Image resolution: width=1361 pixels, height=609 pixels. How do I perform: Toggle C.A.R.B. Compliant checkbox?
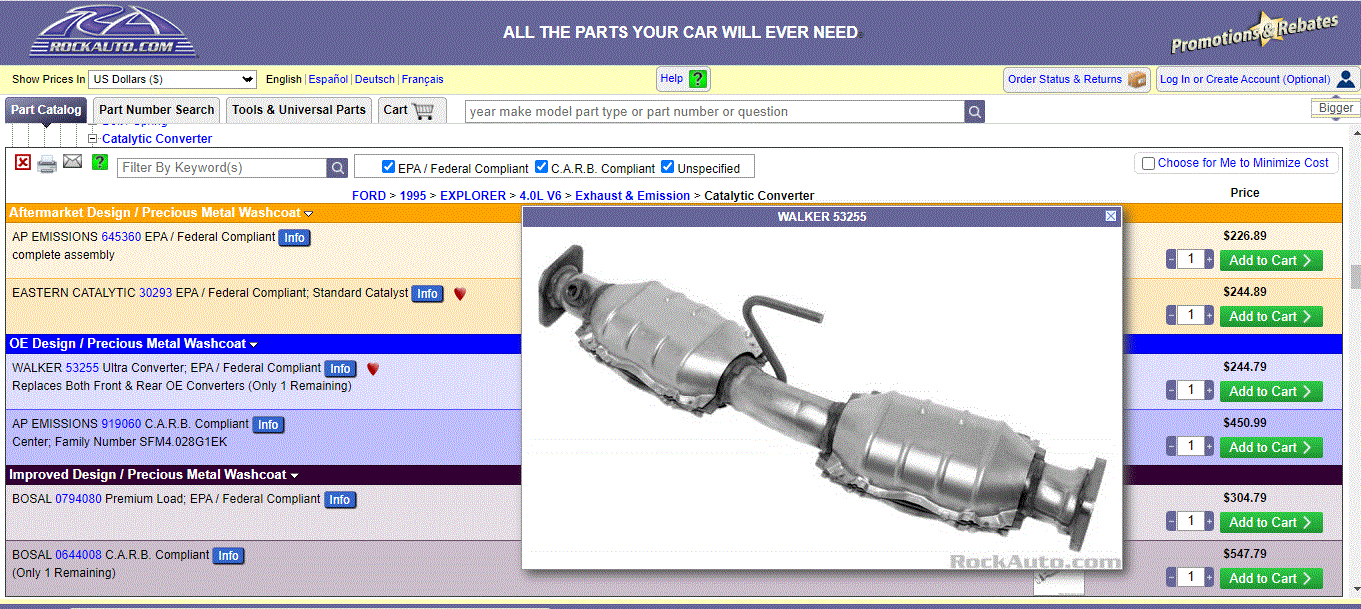541,167
